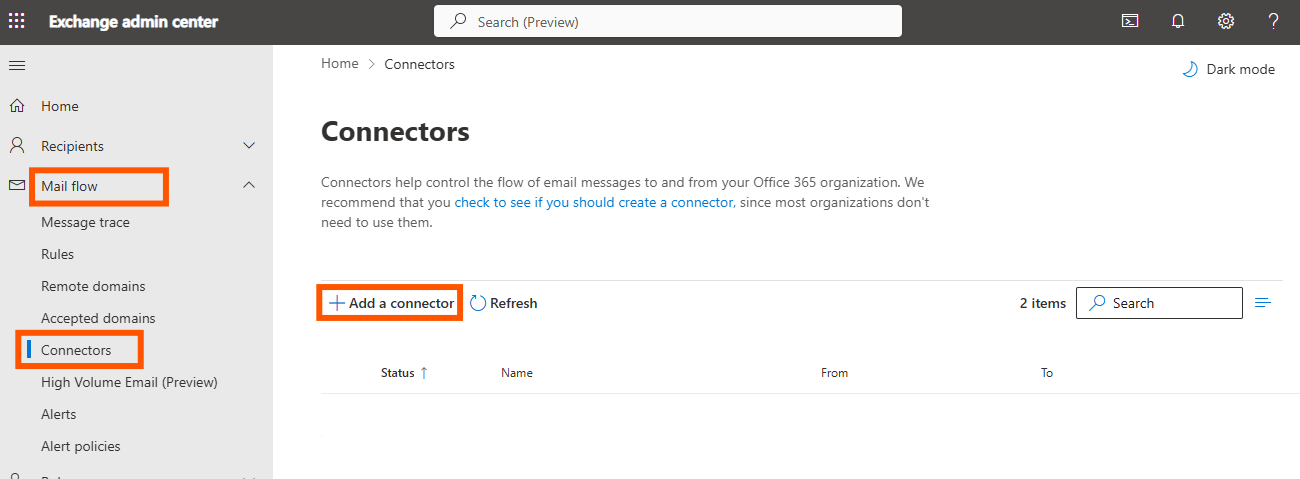
Task: Expand the Recipients section chevron
Action: click(249, 146)
